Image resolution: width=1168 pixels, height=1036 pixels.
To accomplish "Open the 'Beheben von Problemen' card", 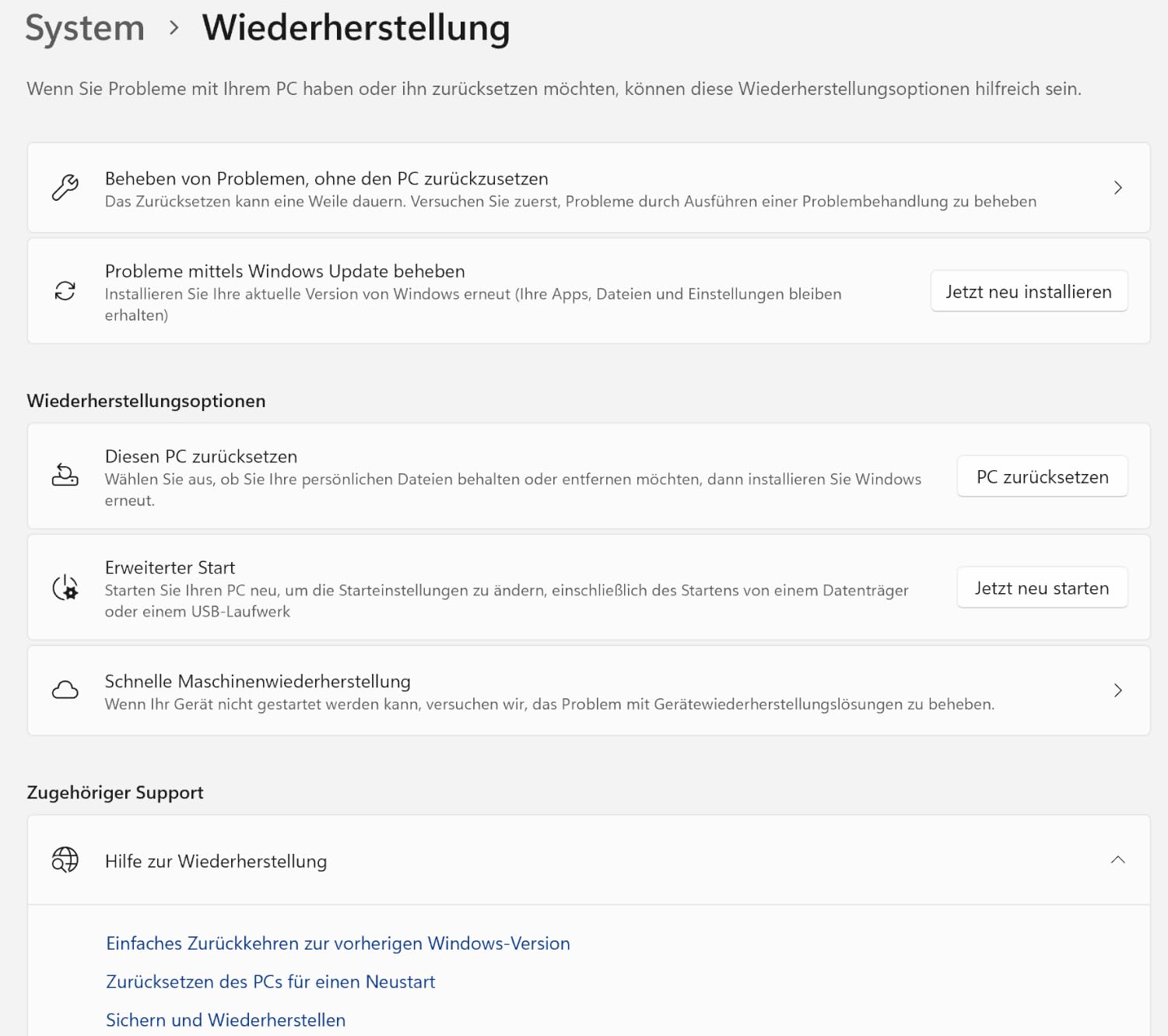I will coord(588,188).
